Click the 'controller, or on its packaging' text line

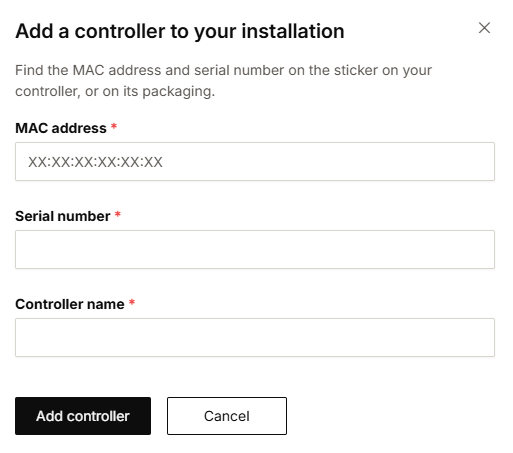[x=115, y=91]
